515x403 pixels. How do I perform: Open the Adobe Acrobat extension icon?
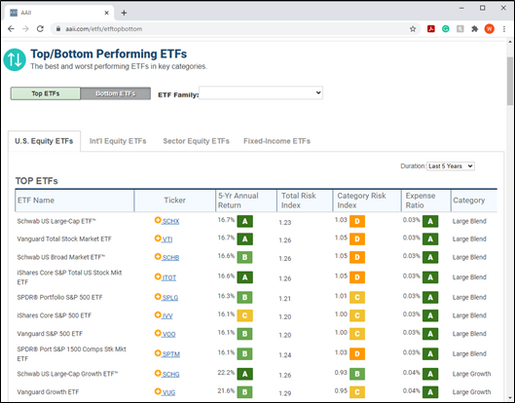tap(431, 29)
